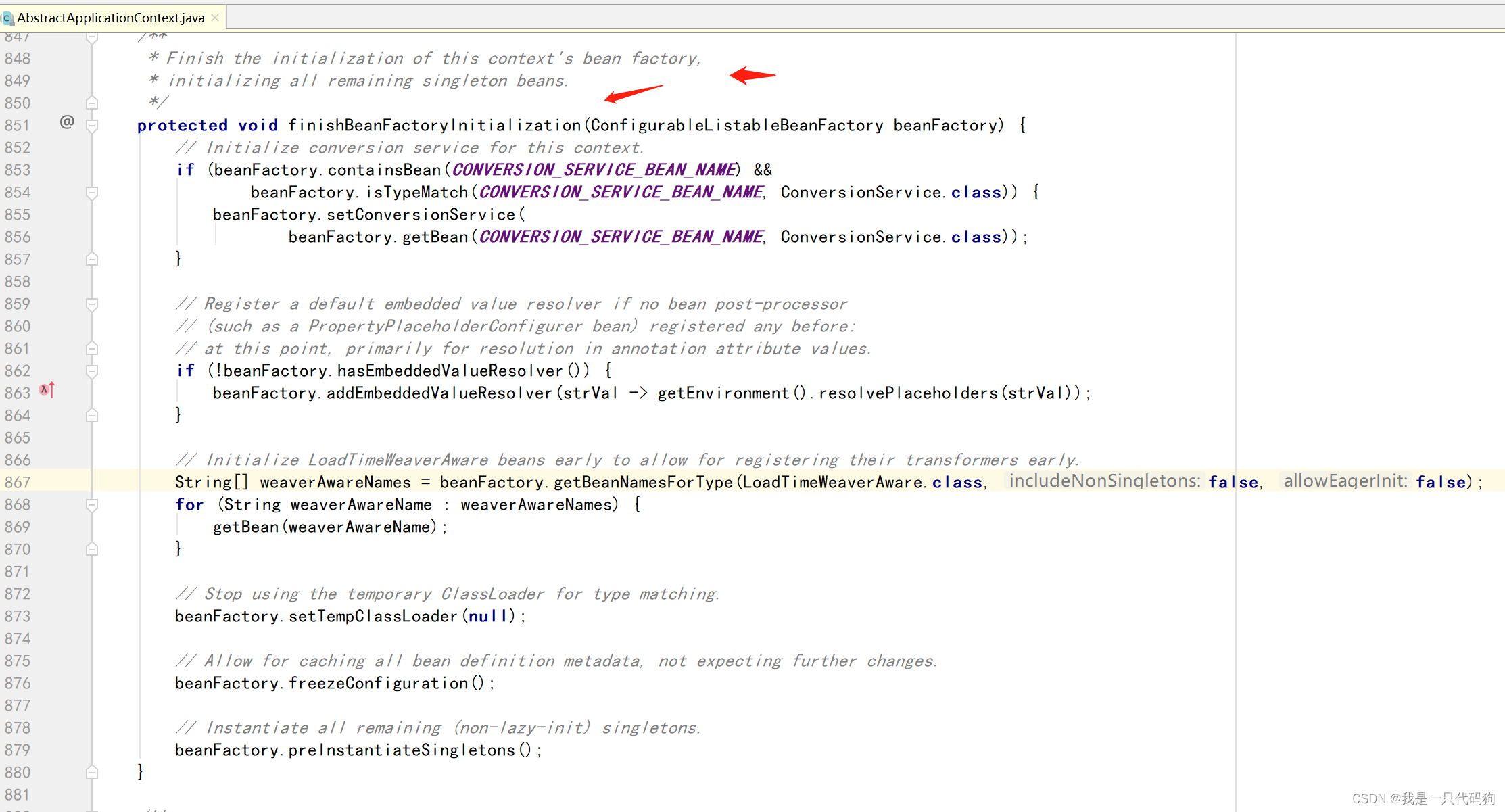Screen dimensions: 1505x812
Task: Collapse the finishBeanFactoryInitialization method fold arrow
Action: pyautogui.click(x=92, y=125)
